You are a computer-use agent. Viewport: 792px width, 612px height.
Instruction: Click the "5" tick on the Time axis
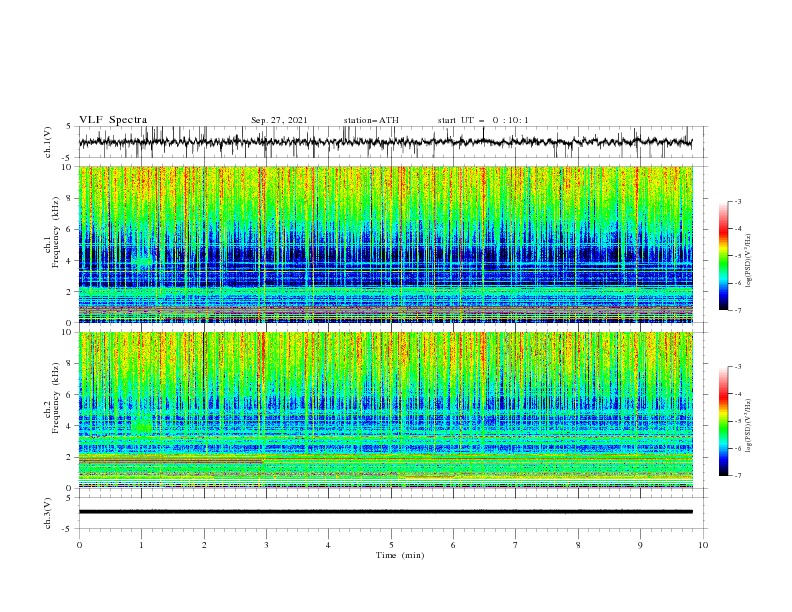[x=391, y=545]
